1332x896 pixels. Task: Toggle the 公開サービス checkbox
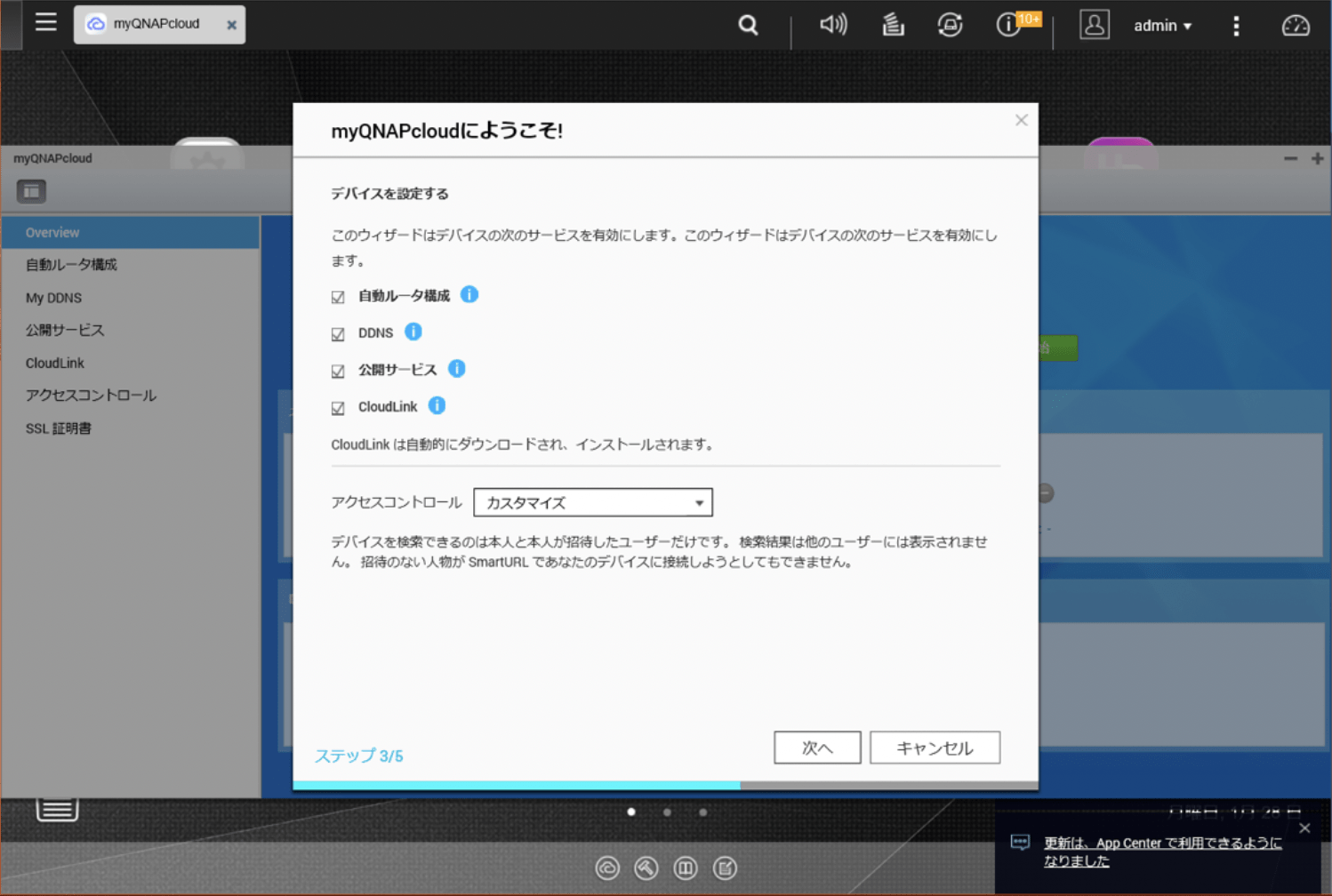pos(338,371)
